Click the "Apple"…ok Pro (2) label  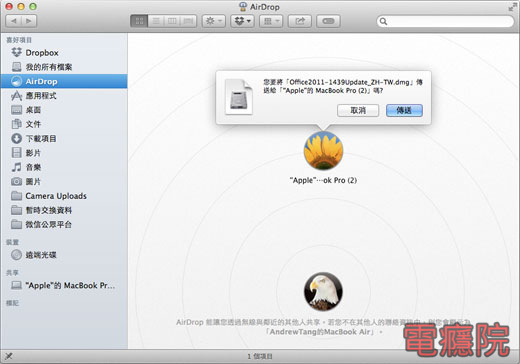tap(323, 180)
